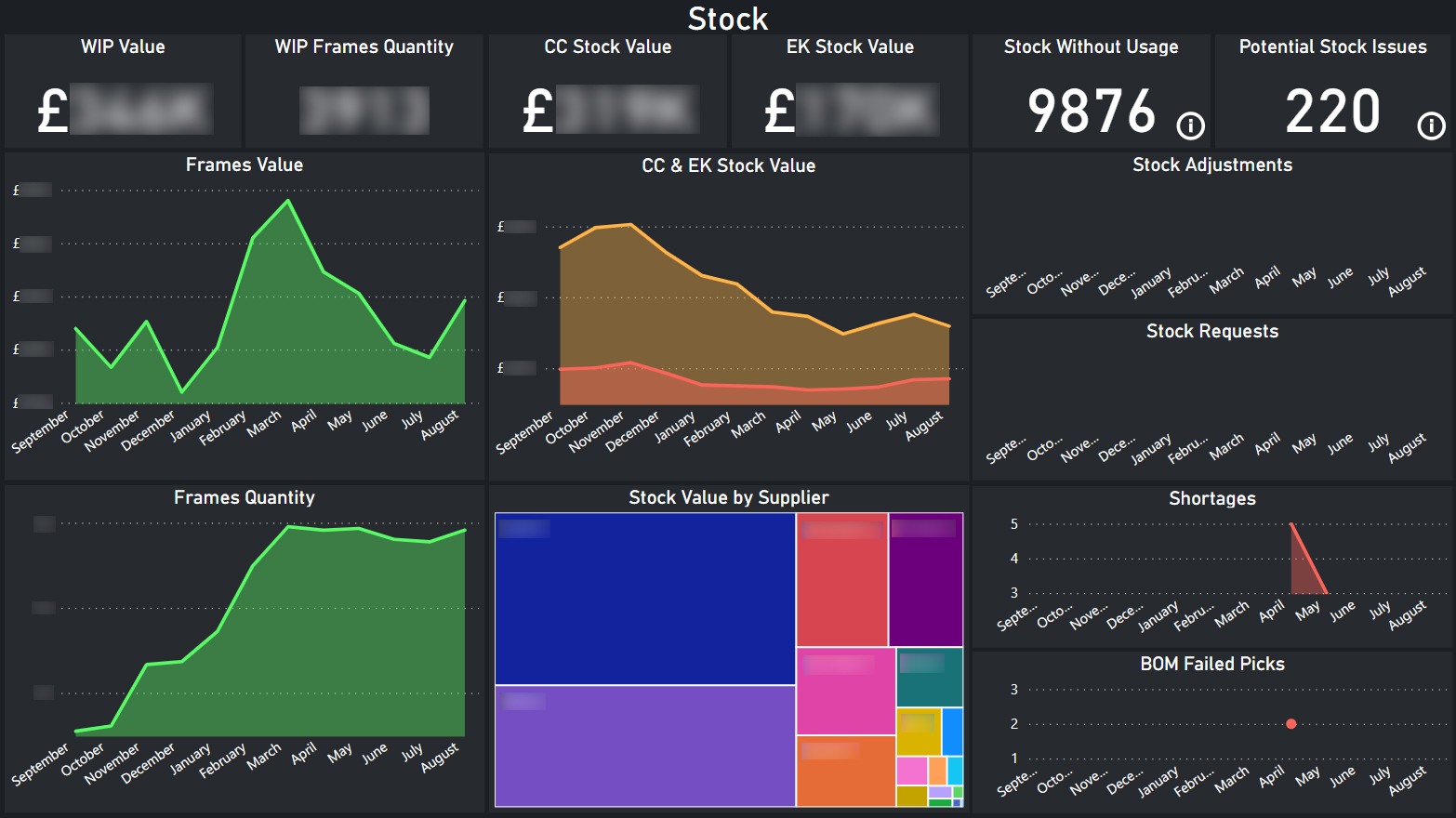Select the large lavender-purple supplier tile
Viewport: 1456px width, 818px height.
point(645,746)
